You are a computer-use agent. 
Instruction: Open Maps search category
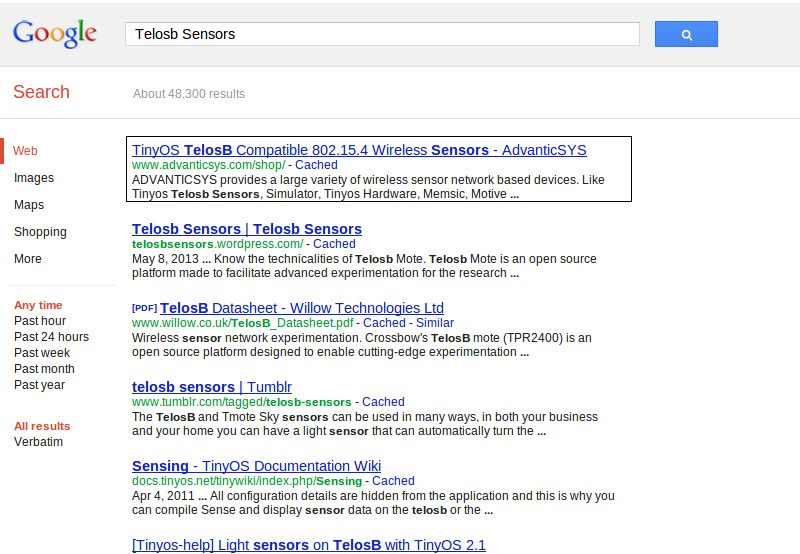pyautogui.click(x=29, y=205)
